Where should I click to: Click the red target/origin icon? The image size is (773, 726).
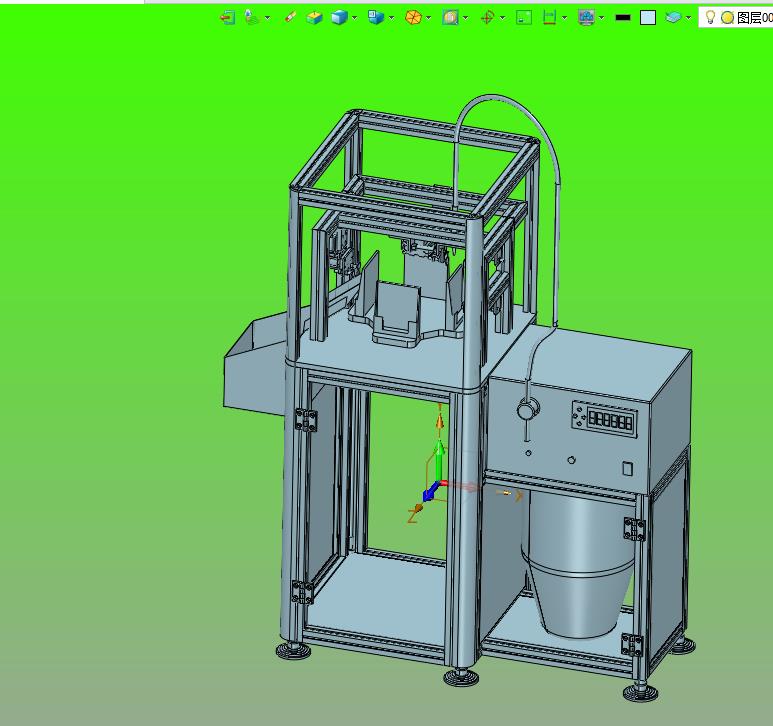click(x=487, y=18)
